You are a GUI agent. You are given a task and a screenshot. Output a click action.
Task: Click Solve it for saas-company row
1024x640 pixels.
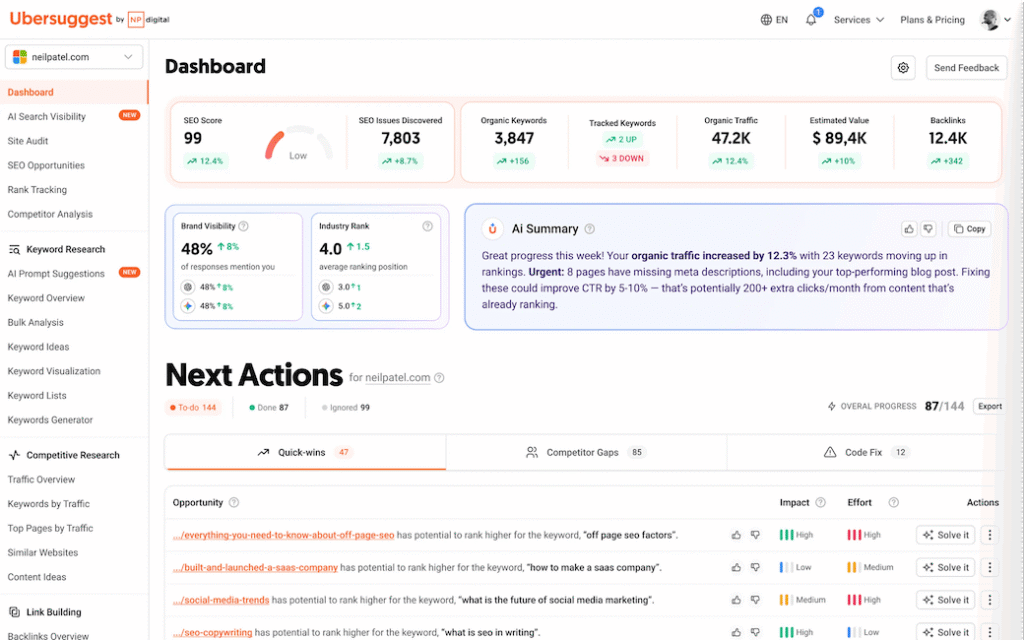click(x=945, y=568)
